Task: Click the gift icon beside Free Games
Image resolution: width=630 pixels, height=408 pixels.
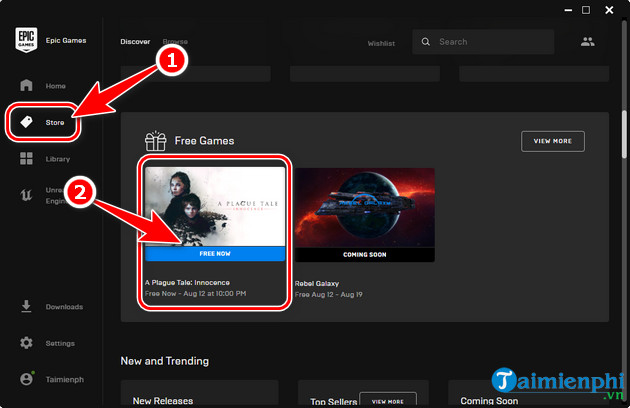Action: tap(155, 141)
